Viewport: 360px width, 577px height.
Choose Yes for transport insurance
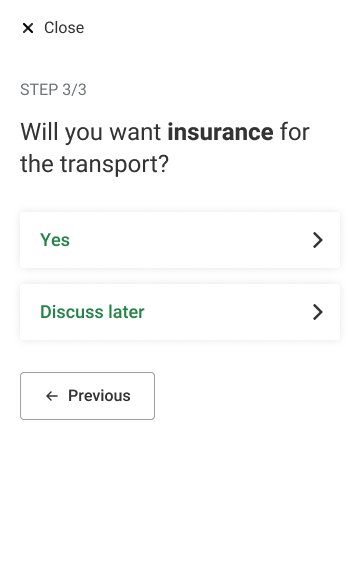click(x=180, y=240)
